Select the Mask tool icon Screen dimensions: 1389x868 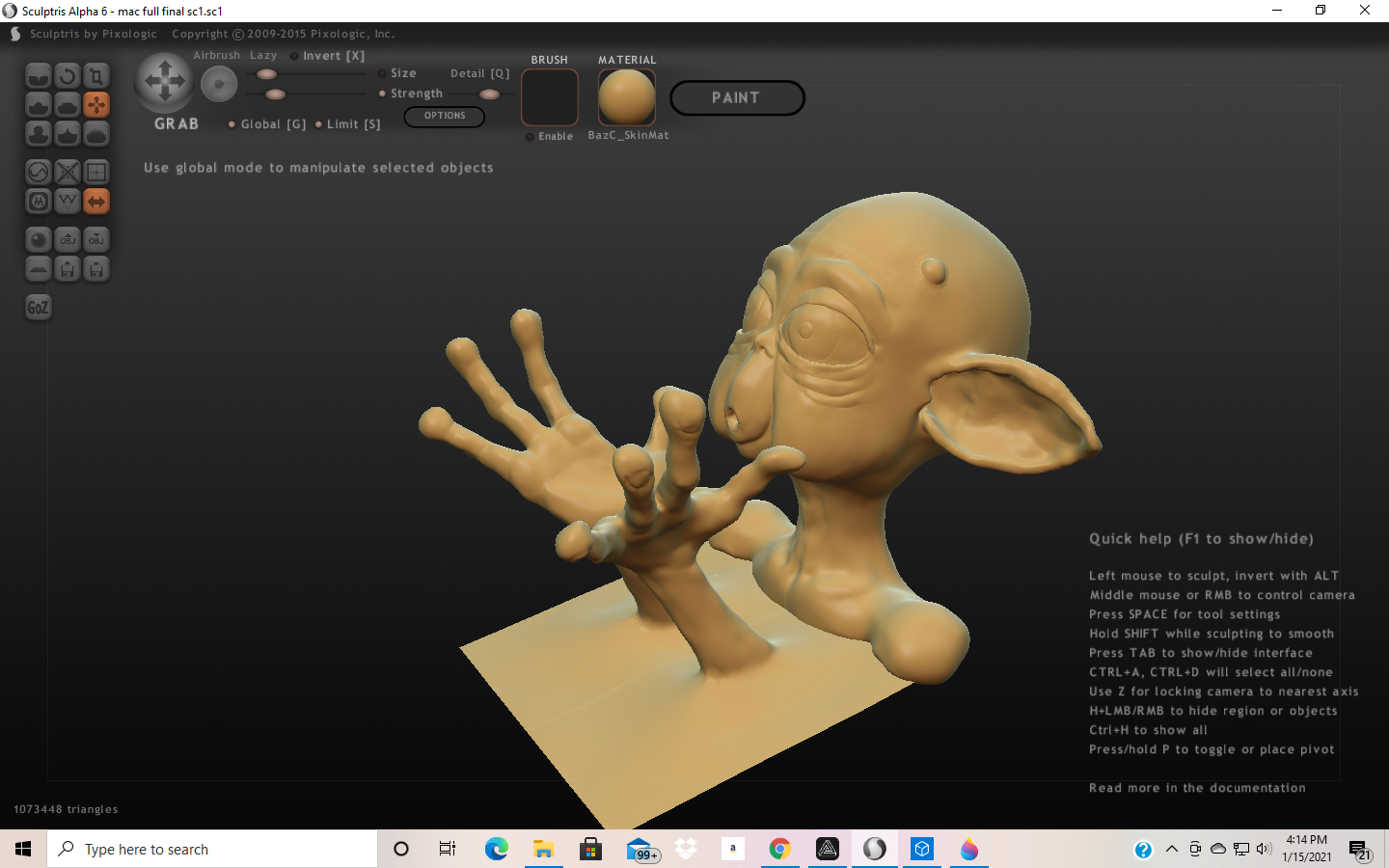click(x=39, y=202)
